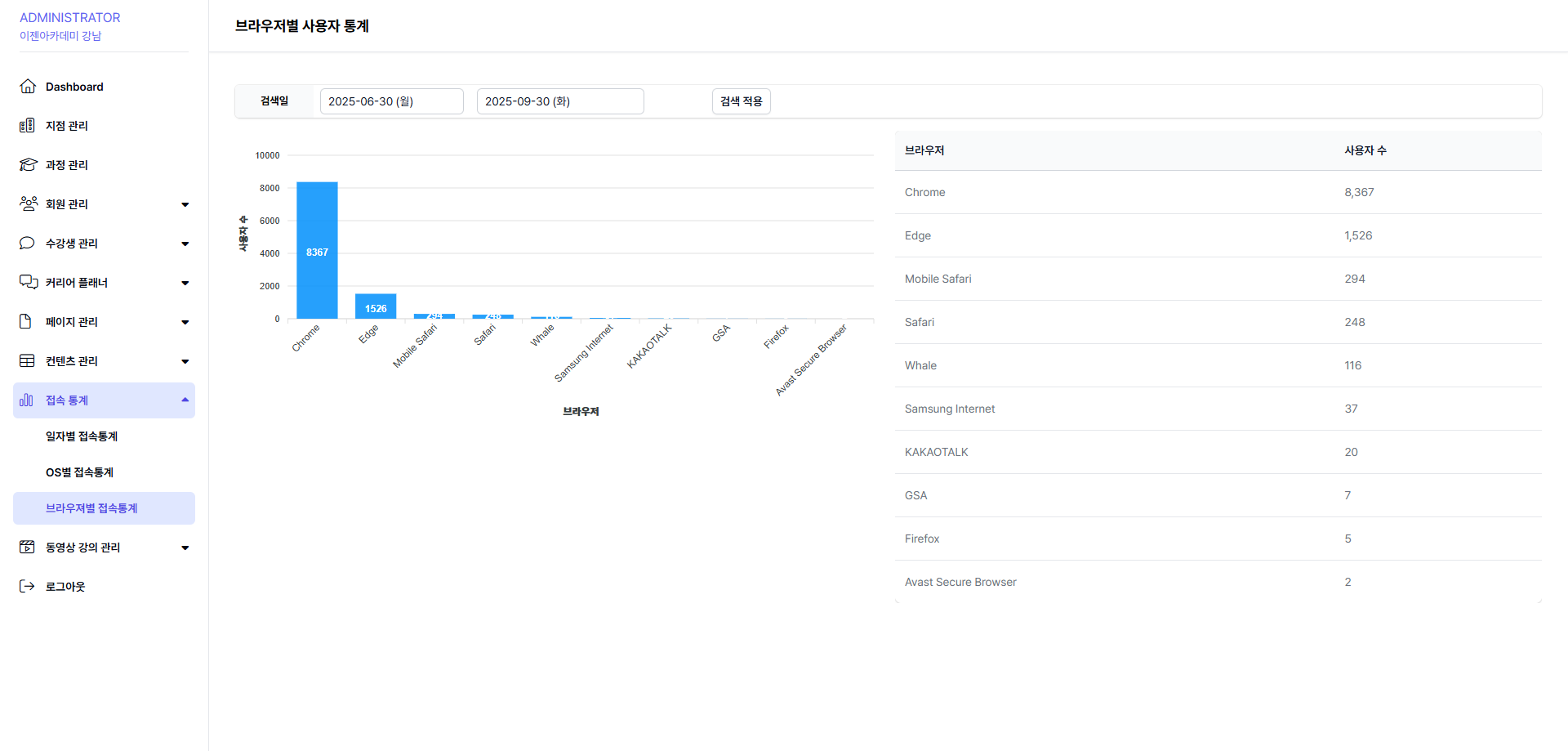
Task: Click the 로그아웃 exit icon
Action: 27,587
